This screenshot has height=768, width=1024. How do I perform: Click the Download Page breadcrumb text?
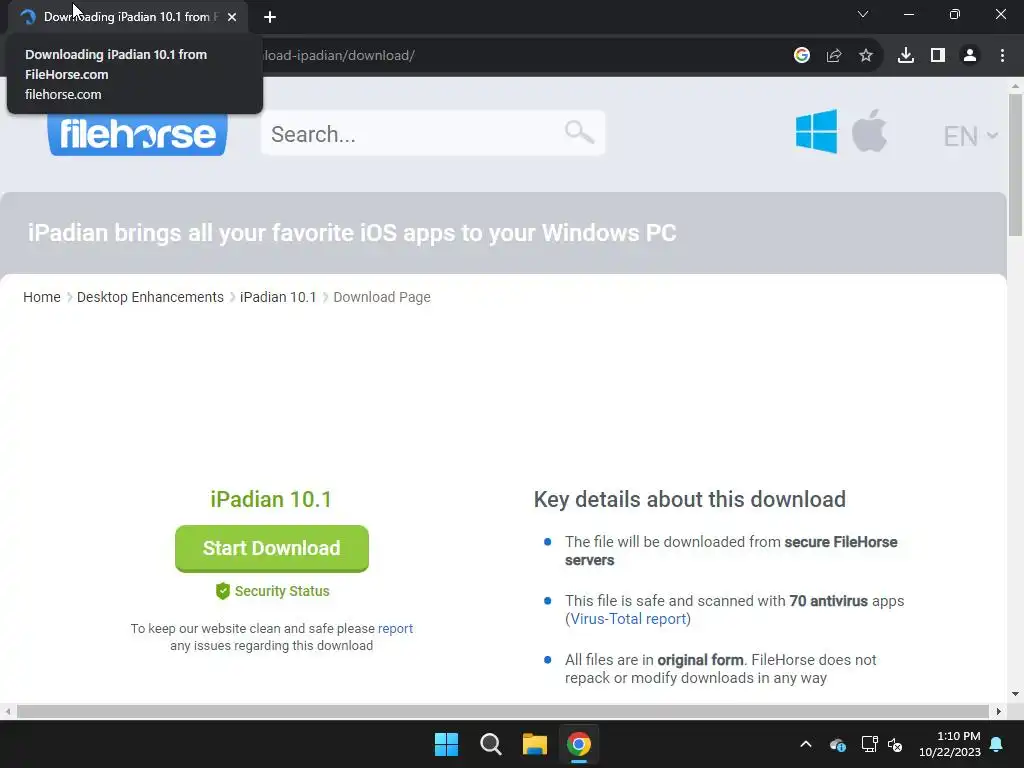click(x=382, y=297)
